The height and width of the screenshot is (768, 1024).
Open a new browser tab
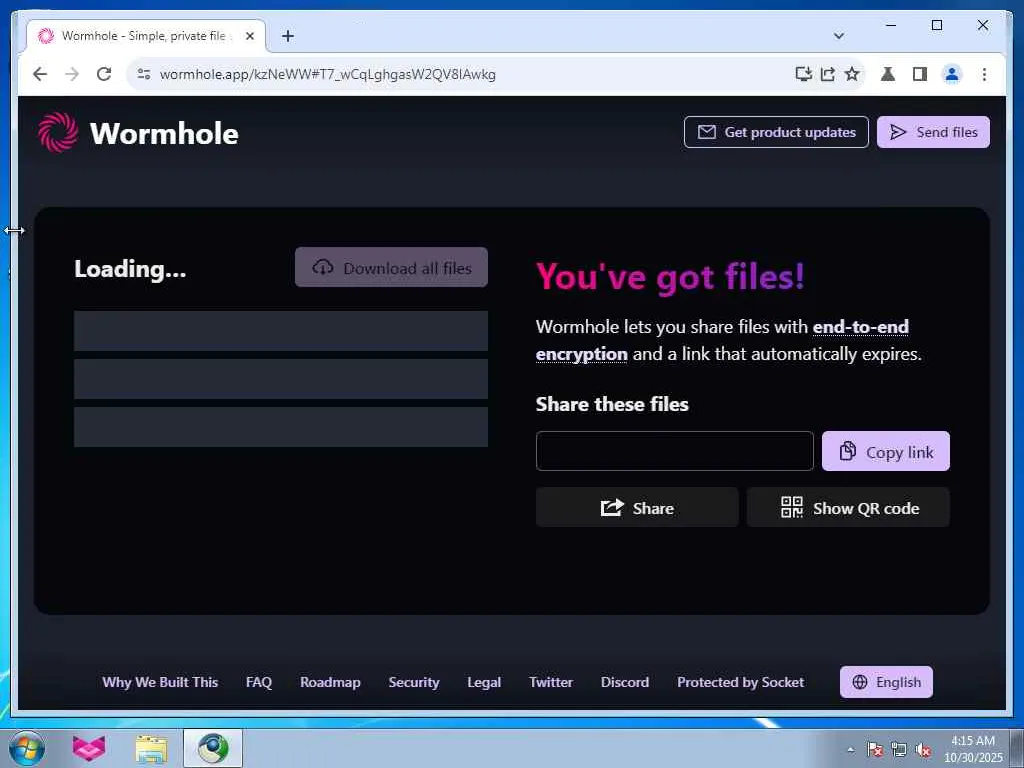point(288,36)
